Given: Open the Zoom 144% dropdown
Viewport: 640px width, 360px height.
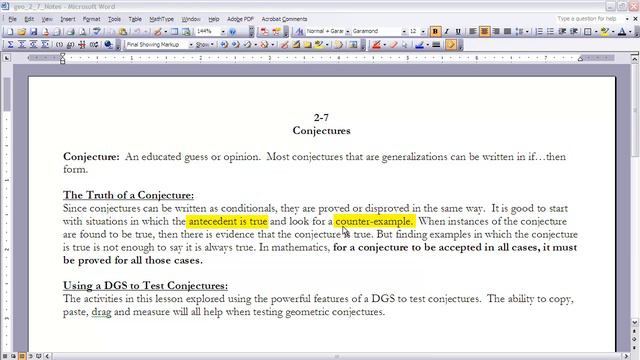Looking at the screenshot, I should [223, 31].
